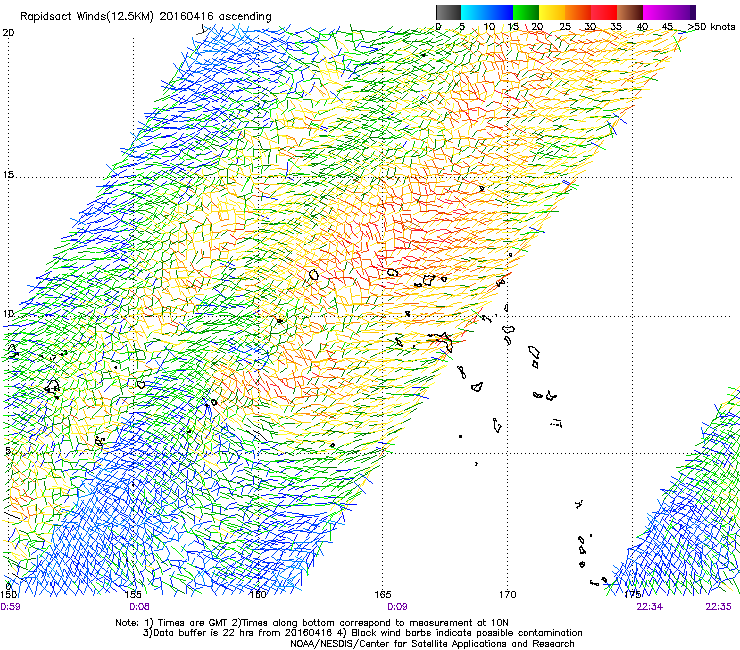
Task: Click the magenta-purple segment of the legend
Action: 669,12
